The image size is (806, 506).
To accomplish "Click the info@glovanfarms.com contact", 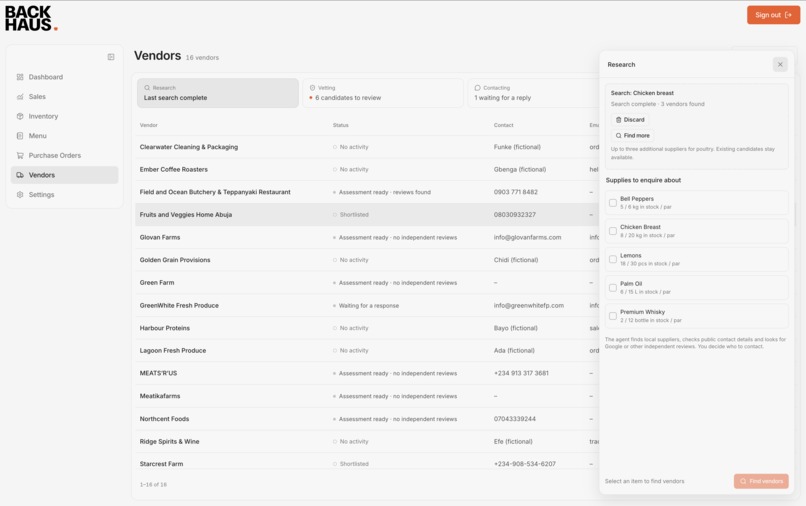I will [x=527, y=238].
